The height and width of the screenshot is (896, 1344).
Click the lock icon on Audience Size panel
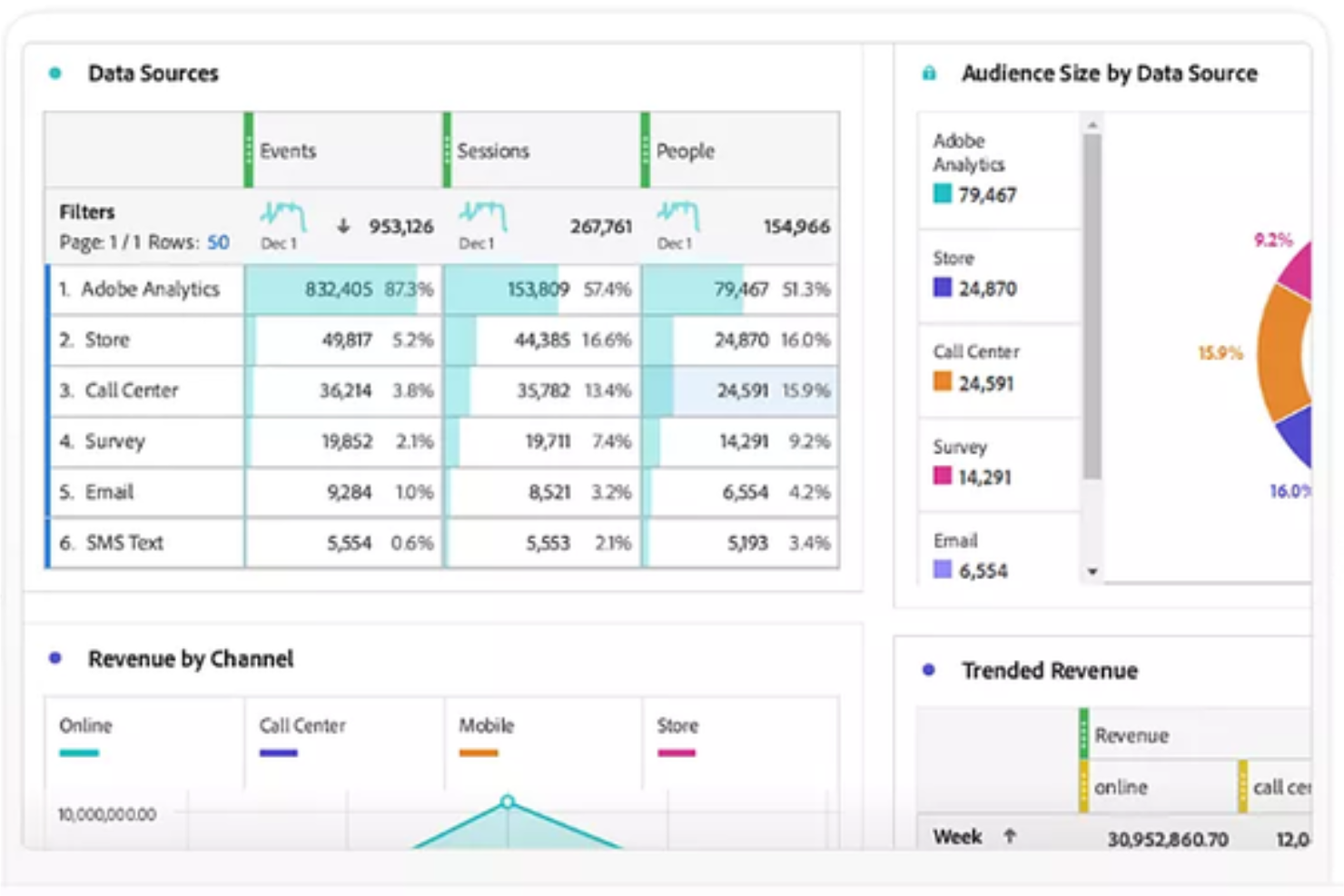928,73
